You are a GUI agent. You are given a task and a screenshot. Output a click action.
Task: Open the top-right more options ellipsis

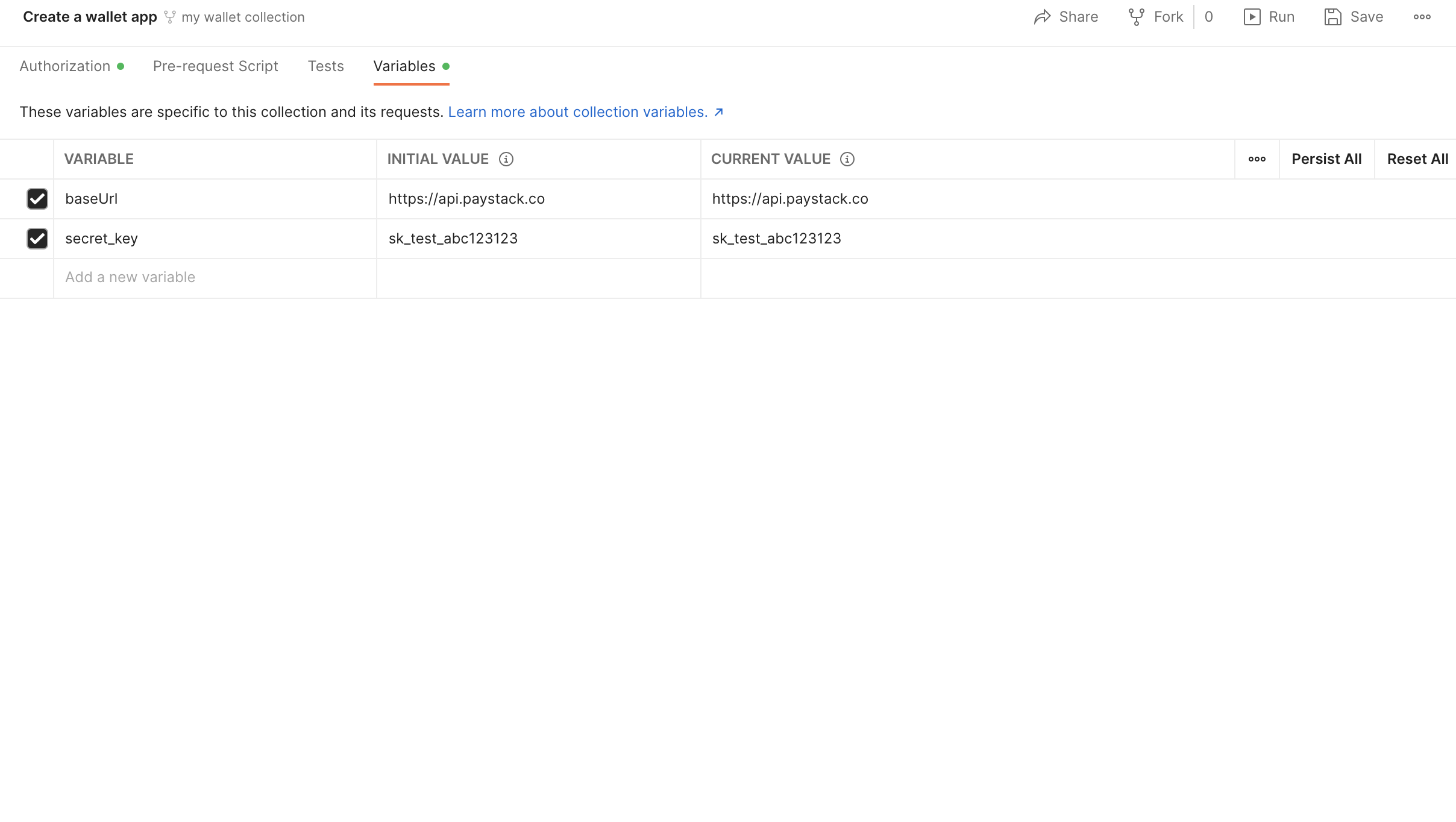1422,17
